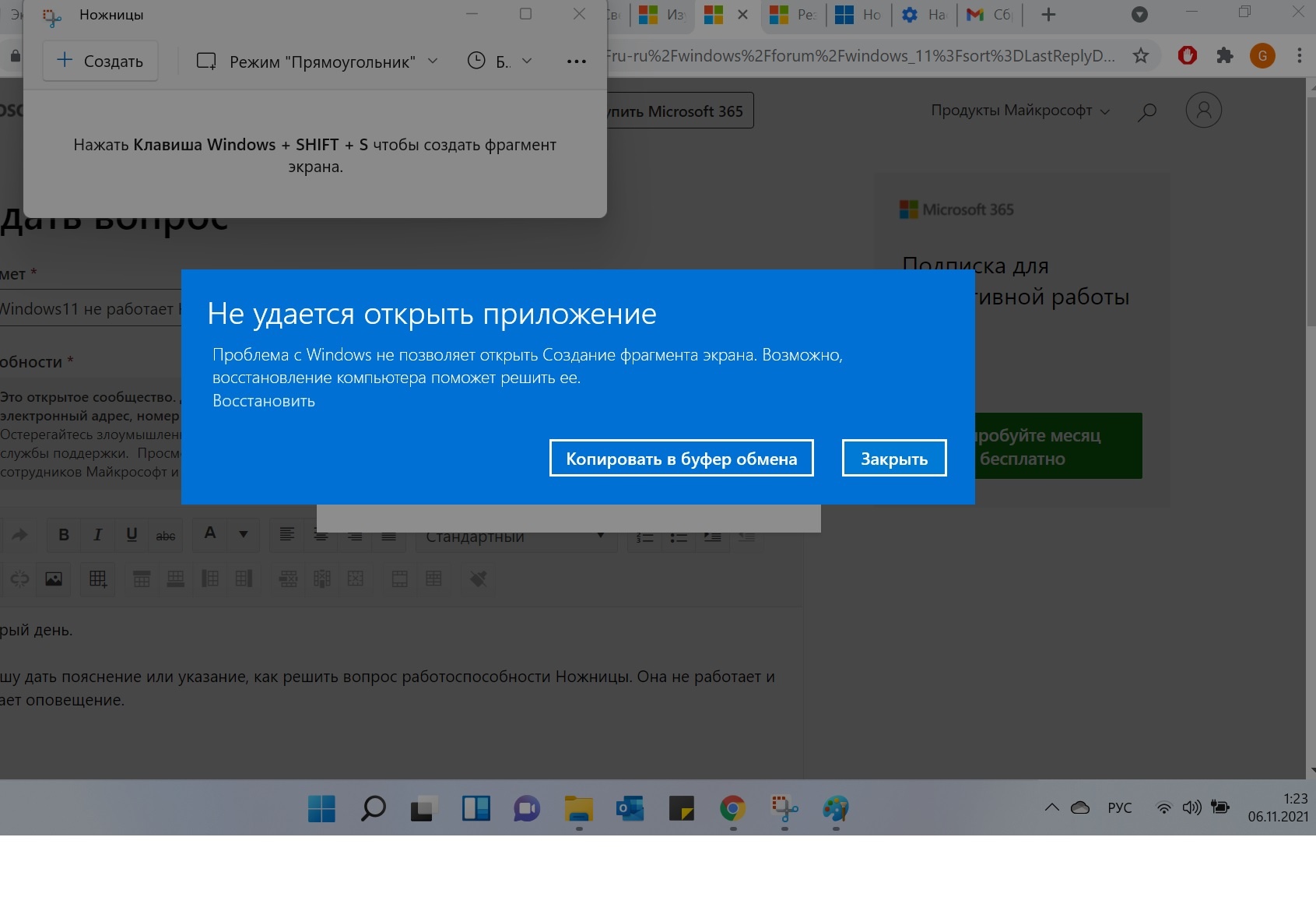Open taskbar search
This screenshot has width=1316, height=911.
[x=373, y=809]
